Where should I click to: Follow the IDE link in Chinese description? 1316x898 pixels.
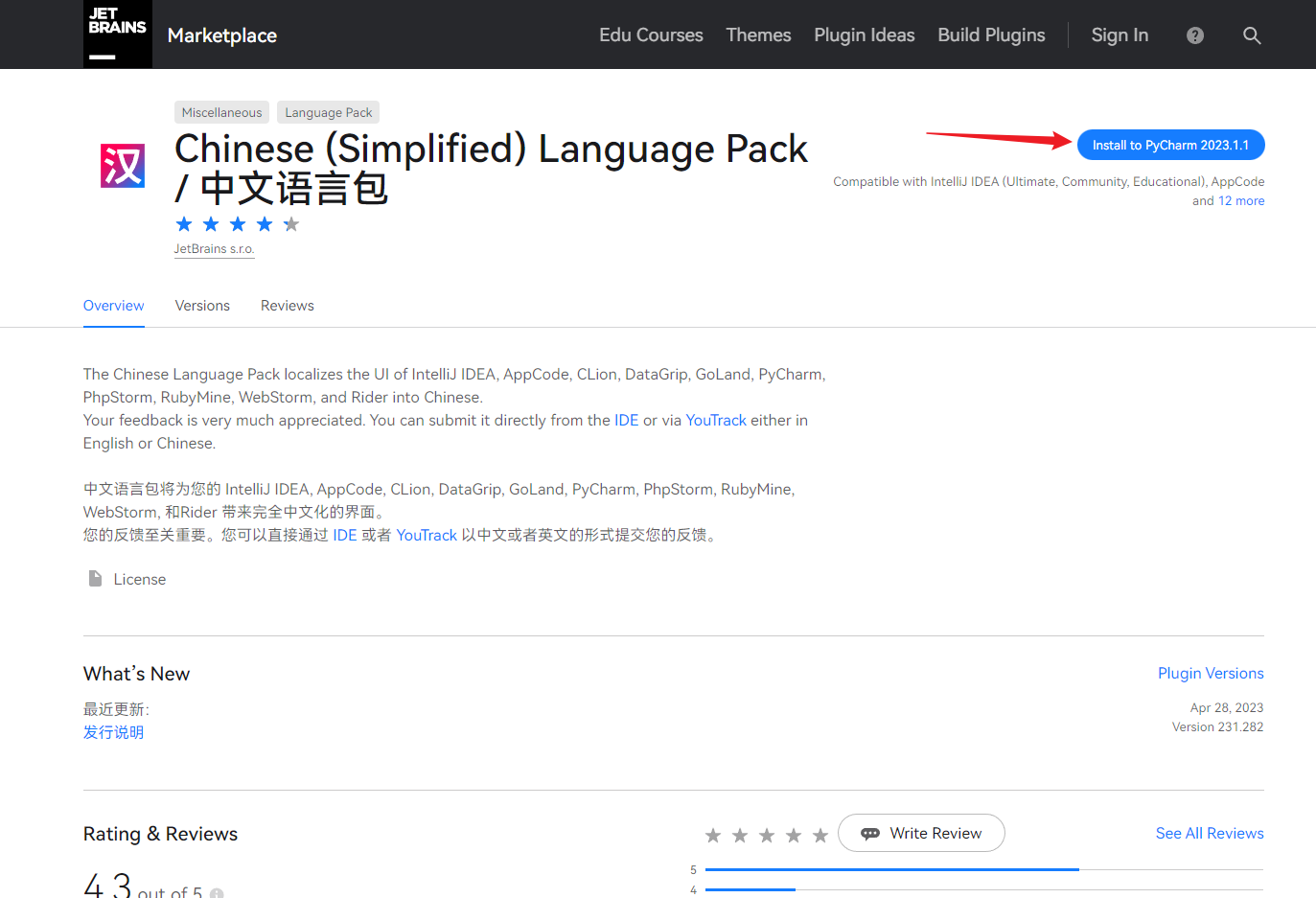pos(345,535)
